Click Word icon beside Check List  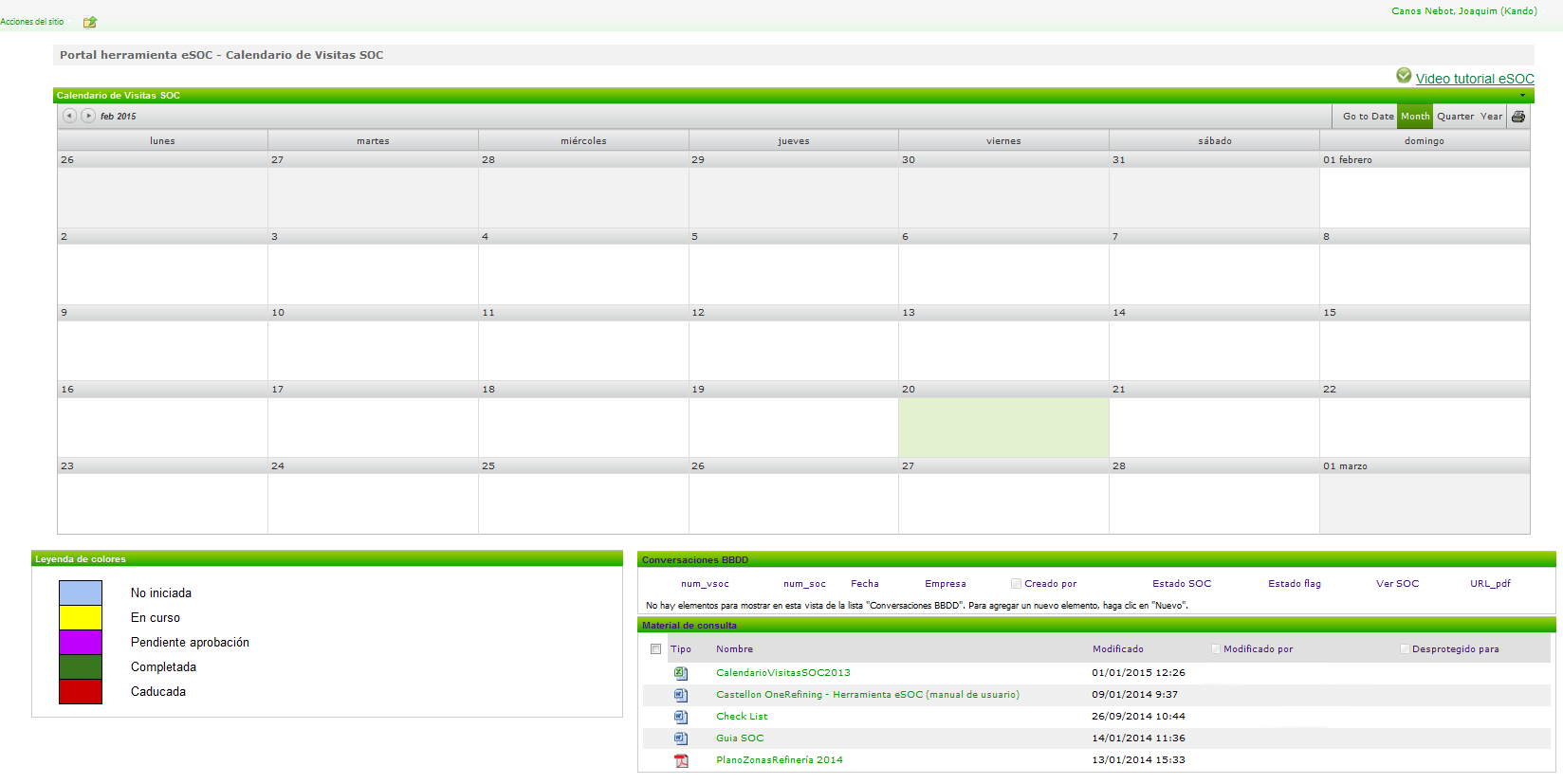pyautogui.click(x=681, y=717)
